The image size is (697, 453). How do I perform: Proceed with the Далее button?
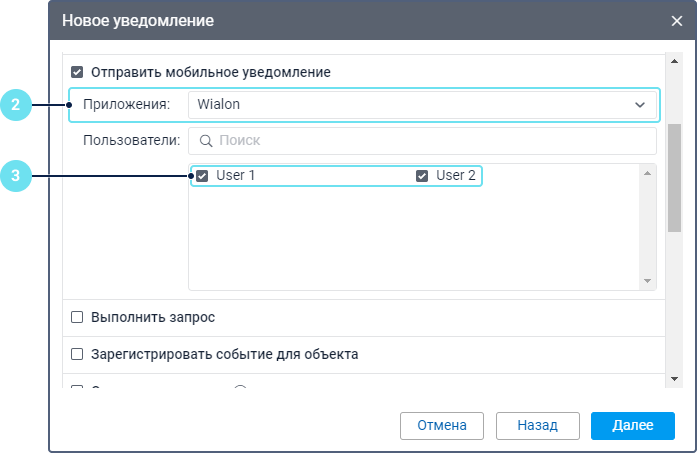pos(632,425)
